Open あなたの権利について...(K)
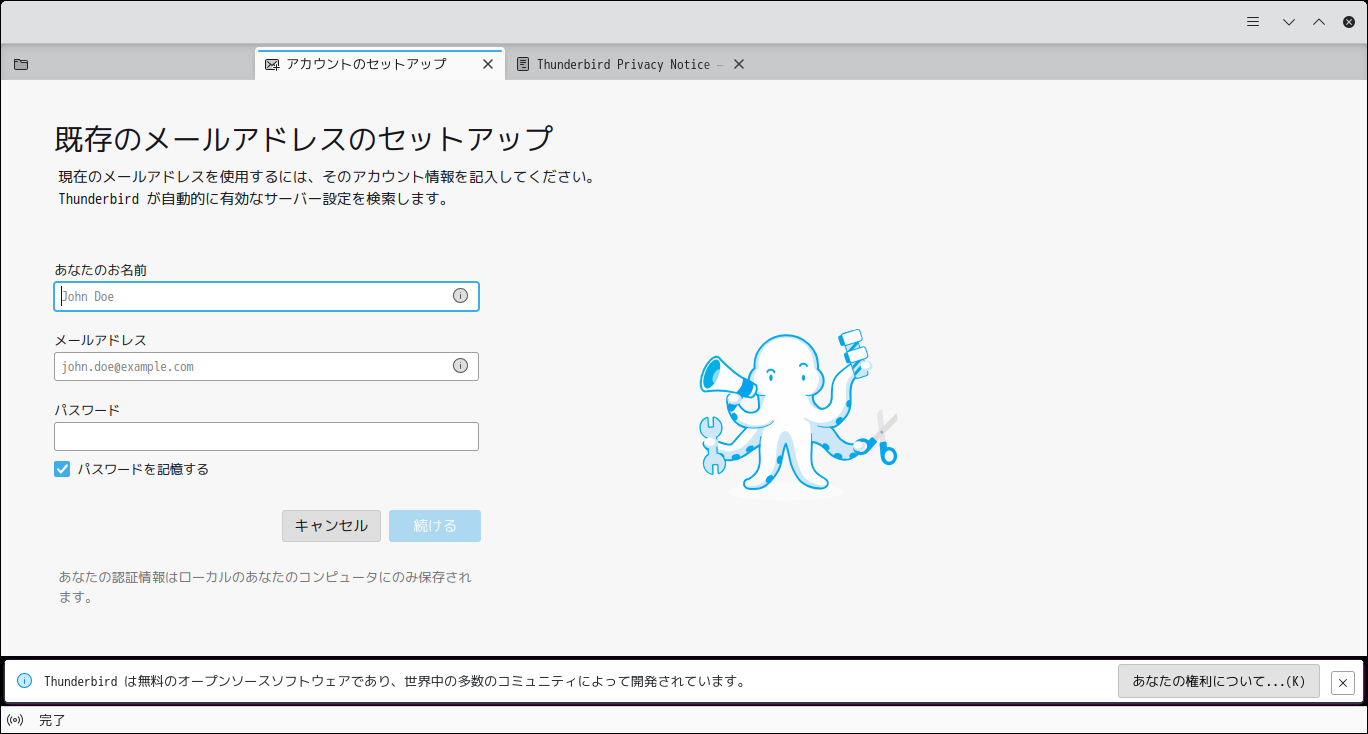The width and height of the screenshot is (1368, 734). tap(1218, 681)
